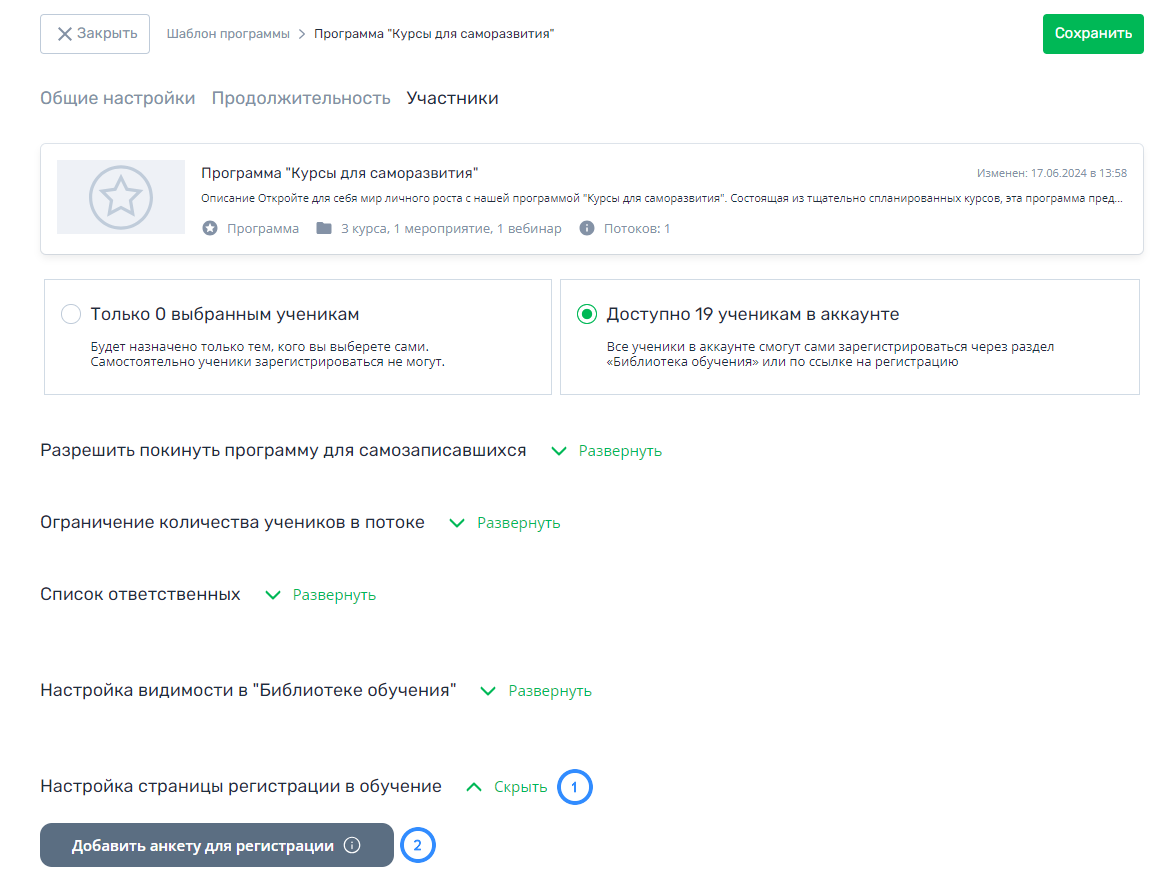This screenshot has width=1167, height=889.
Task: Select radio Доступно 19 ученикам в аккаунте
Action: pos(586,314)
